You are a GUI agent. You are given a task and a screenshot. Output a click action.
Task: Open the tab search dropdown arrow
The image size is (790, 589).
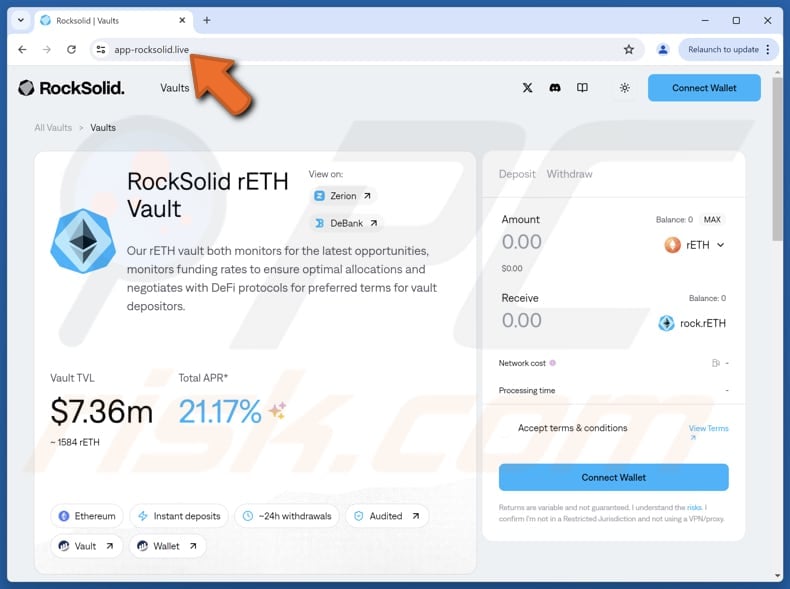[x=21, y=20]
